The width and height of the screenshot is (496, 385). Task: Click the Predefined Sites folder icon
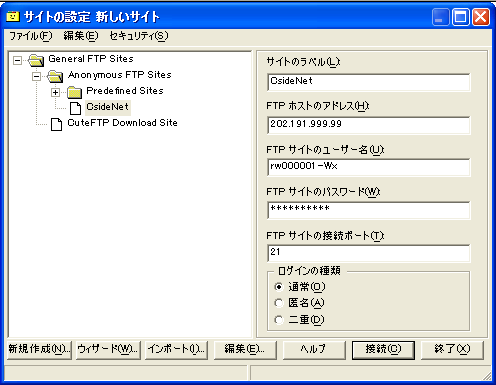click(x=74, y=92)
